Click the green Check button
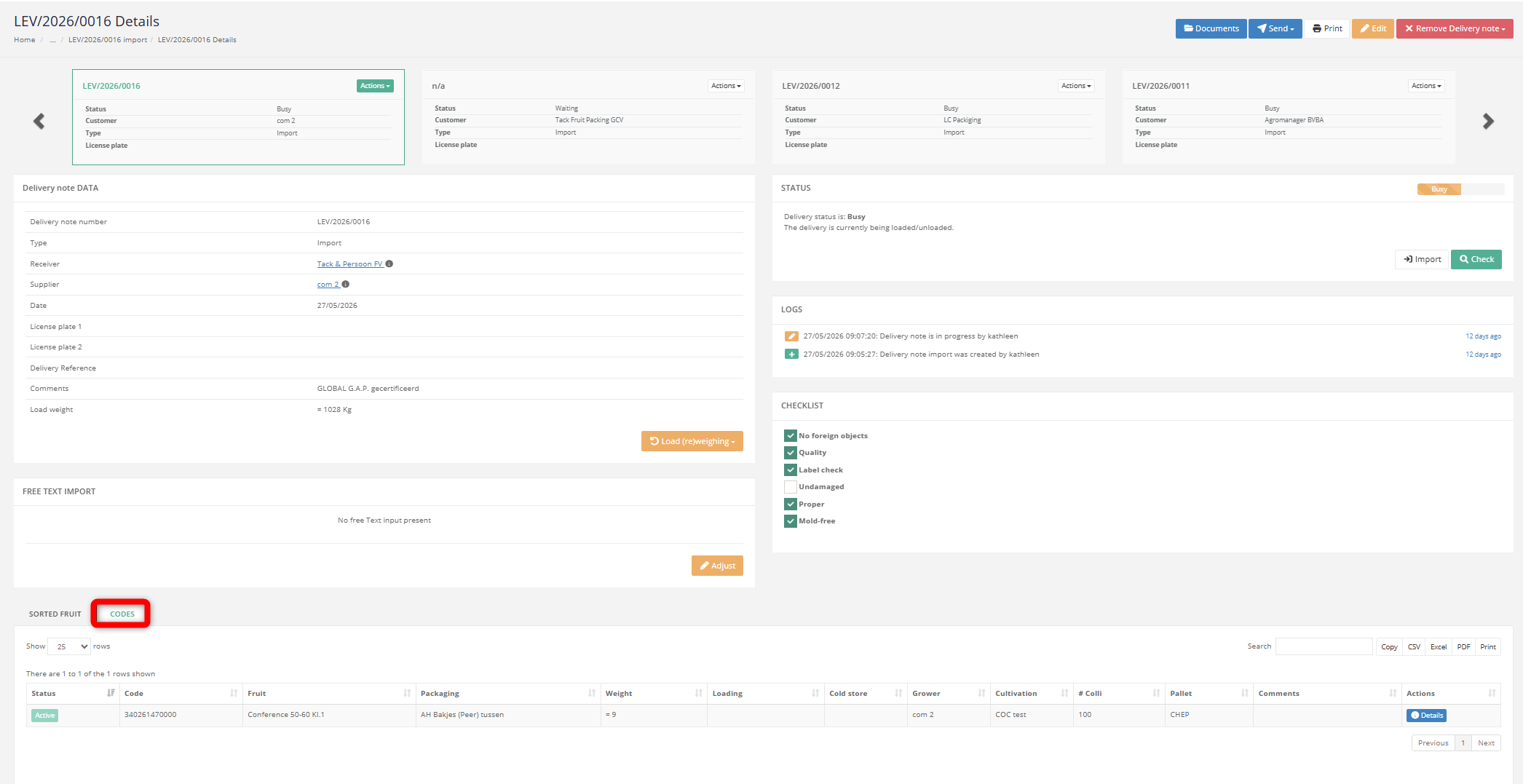This screenshot has height=784, width=1523. pos(1476,259)
